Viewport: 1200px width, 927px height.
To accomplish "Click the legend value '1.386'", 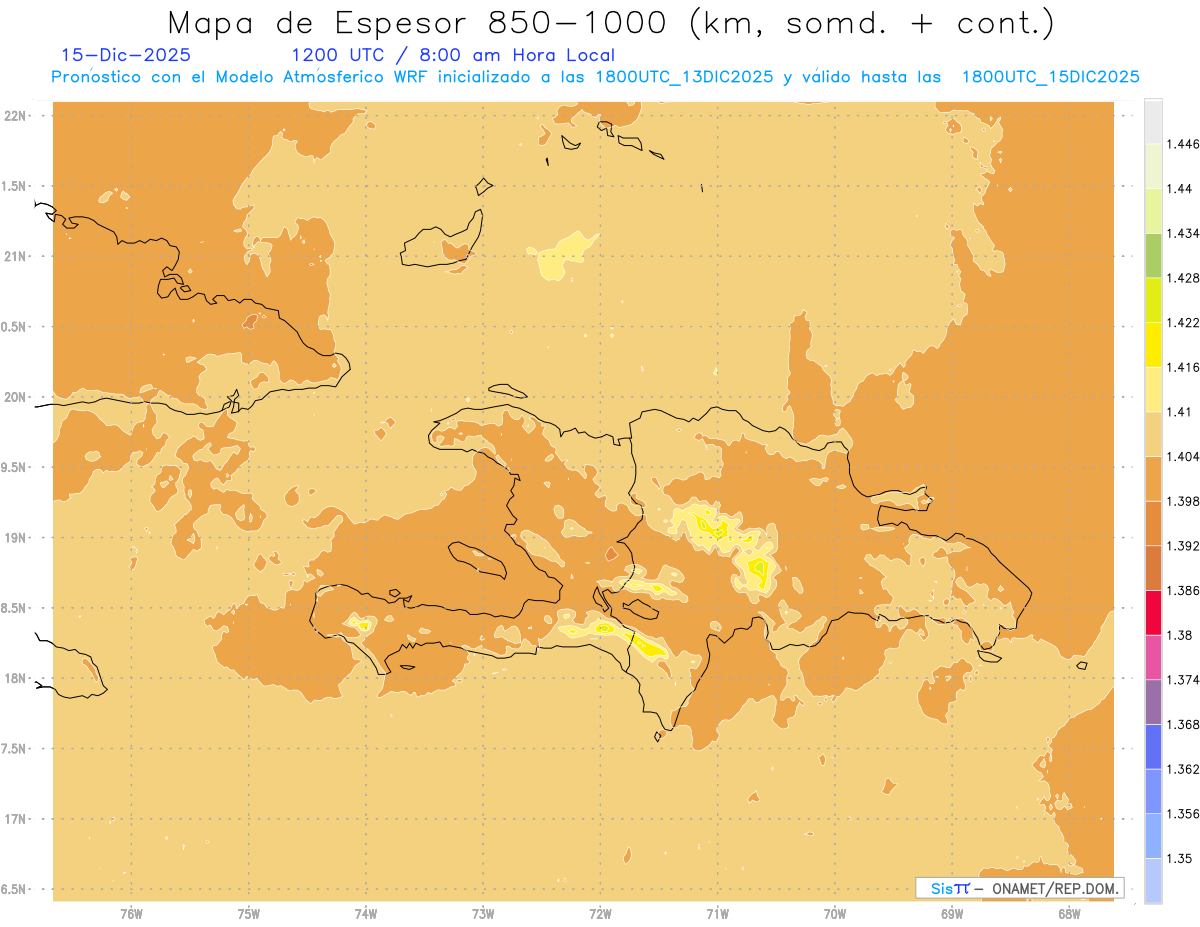I will coord(1182,590).
